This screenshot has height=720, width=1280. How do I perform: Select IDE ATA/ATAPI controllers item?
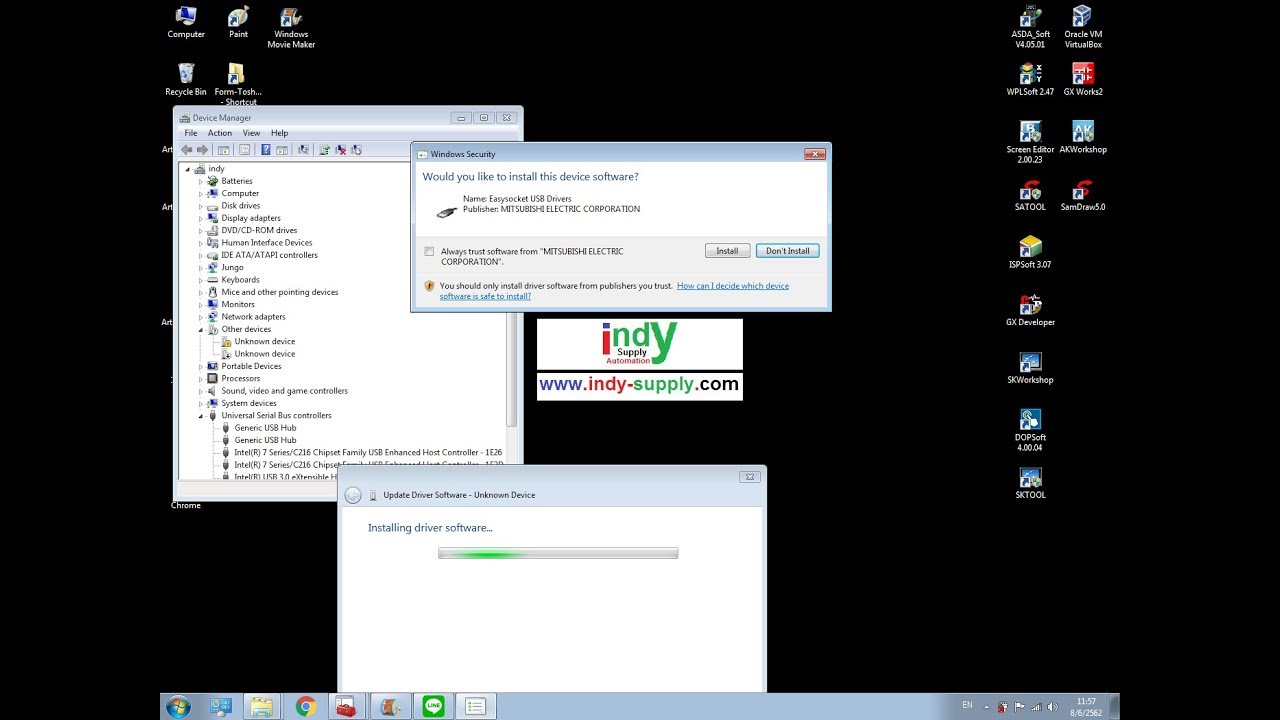[x=269, y=255]
